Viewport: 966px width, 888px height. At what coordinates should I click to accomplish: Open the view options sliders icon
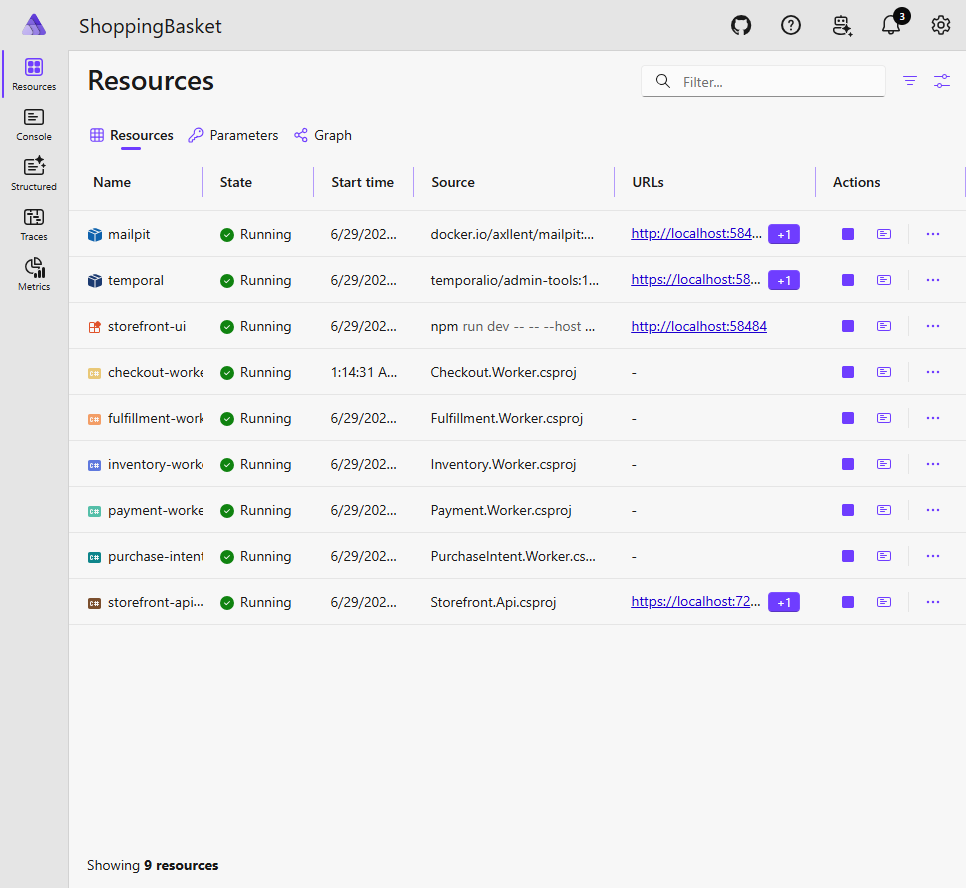point(941,81)
